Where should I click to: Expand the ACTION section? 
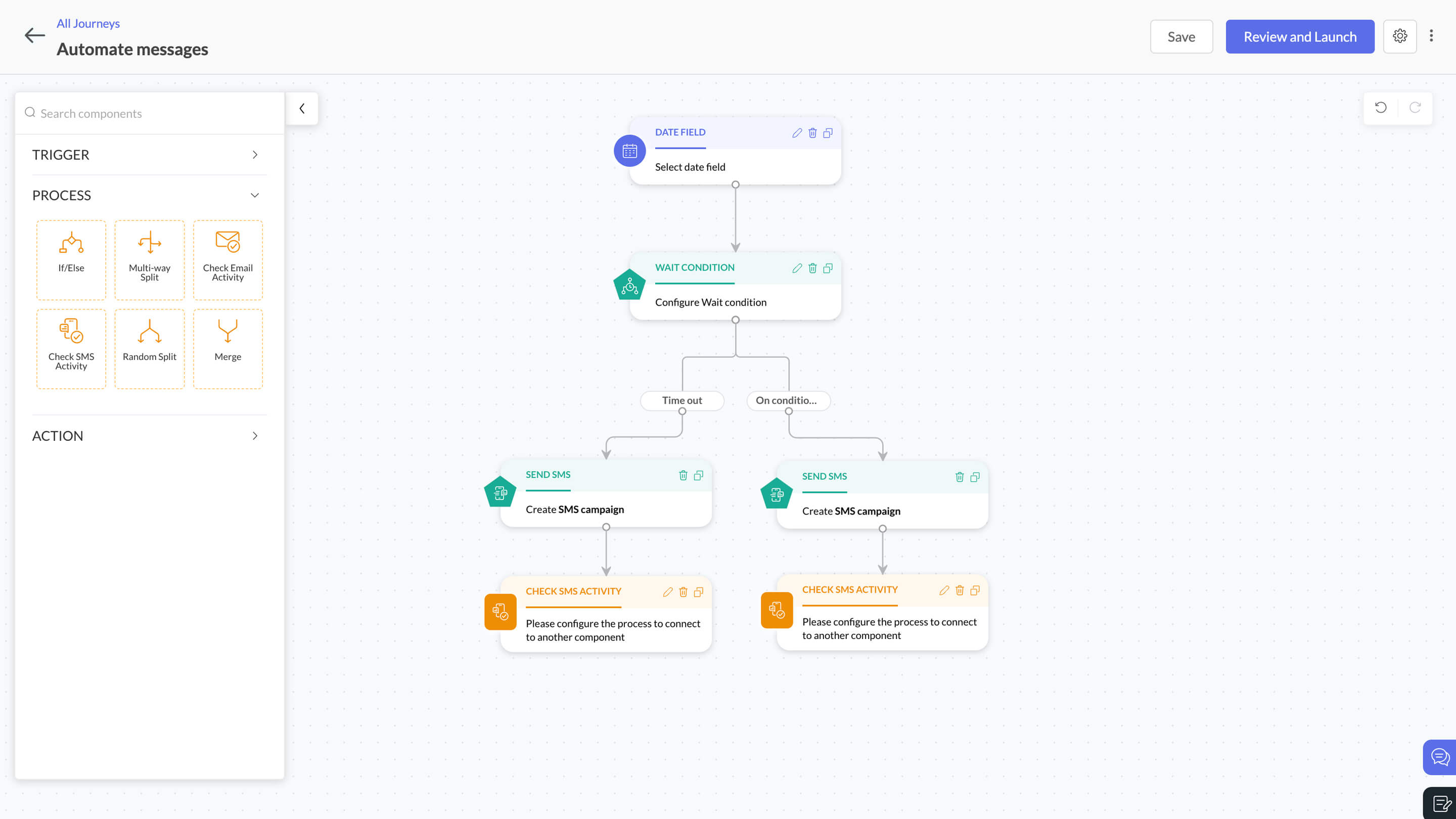(x=149, y=436)
